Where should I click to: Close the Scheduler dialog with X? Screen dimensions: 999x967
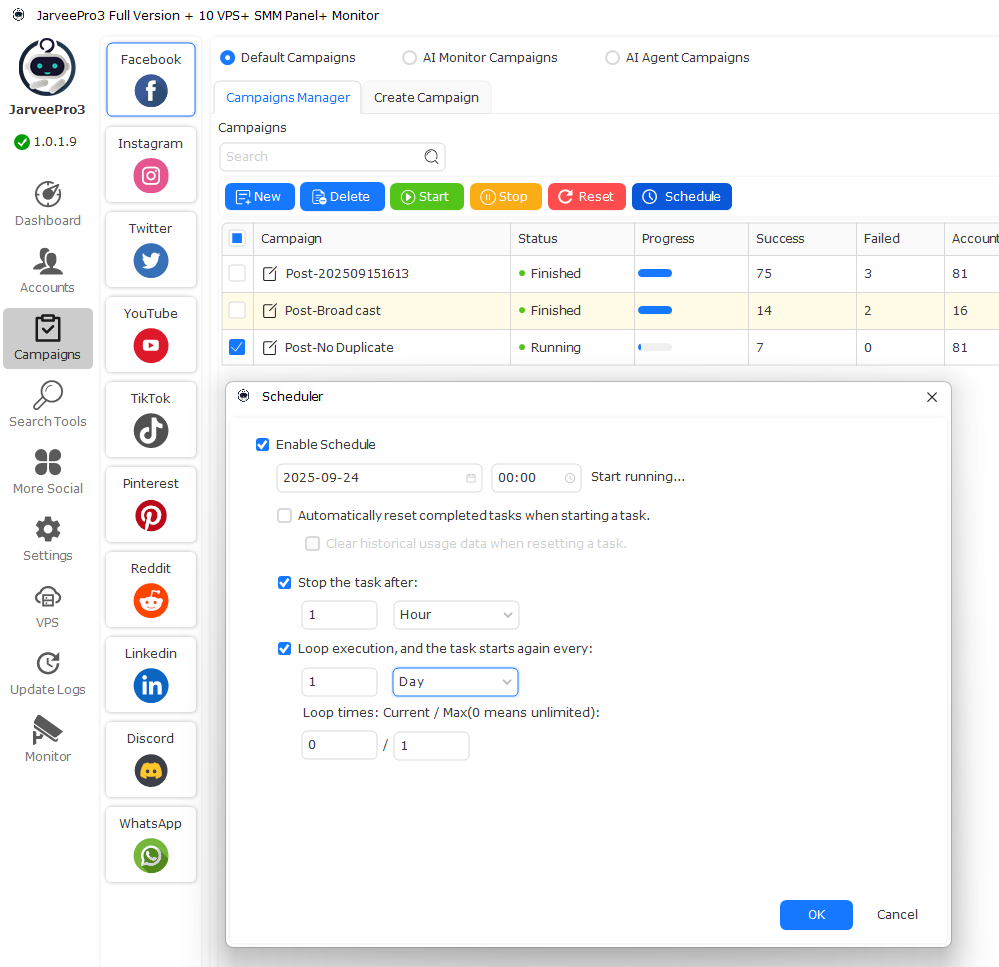click(932, 397)
